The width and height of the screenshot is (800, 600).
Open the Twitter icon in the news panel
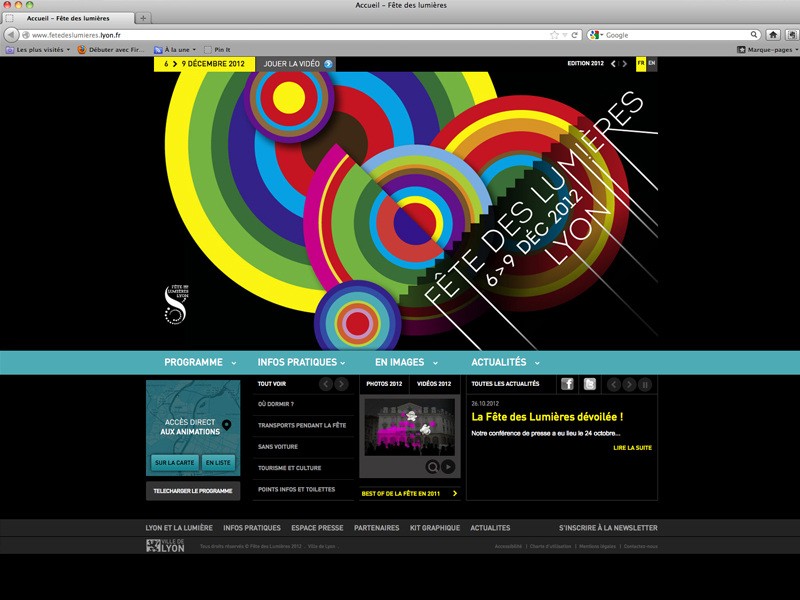point(589,384)
